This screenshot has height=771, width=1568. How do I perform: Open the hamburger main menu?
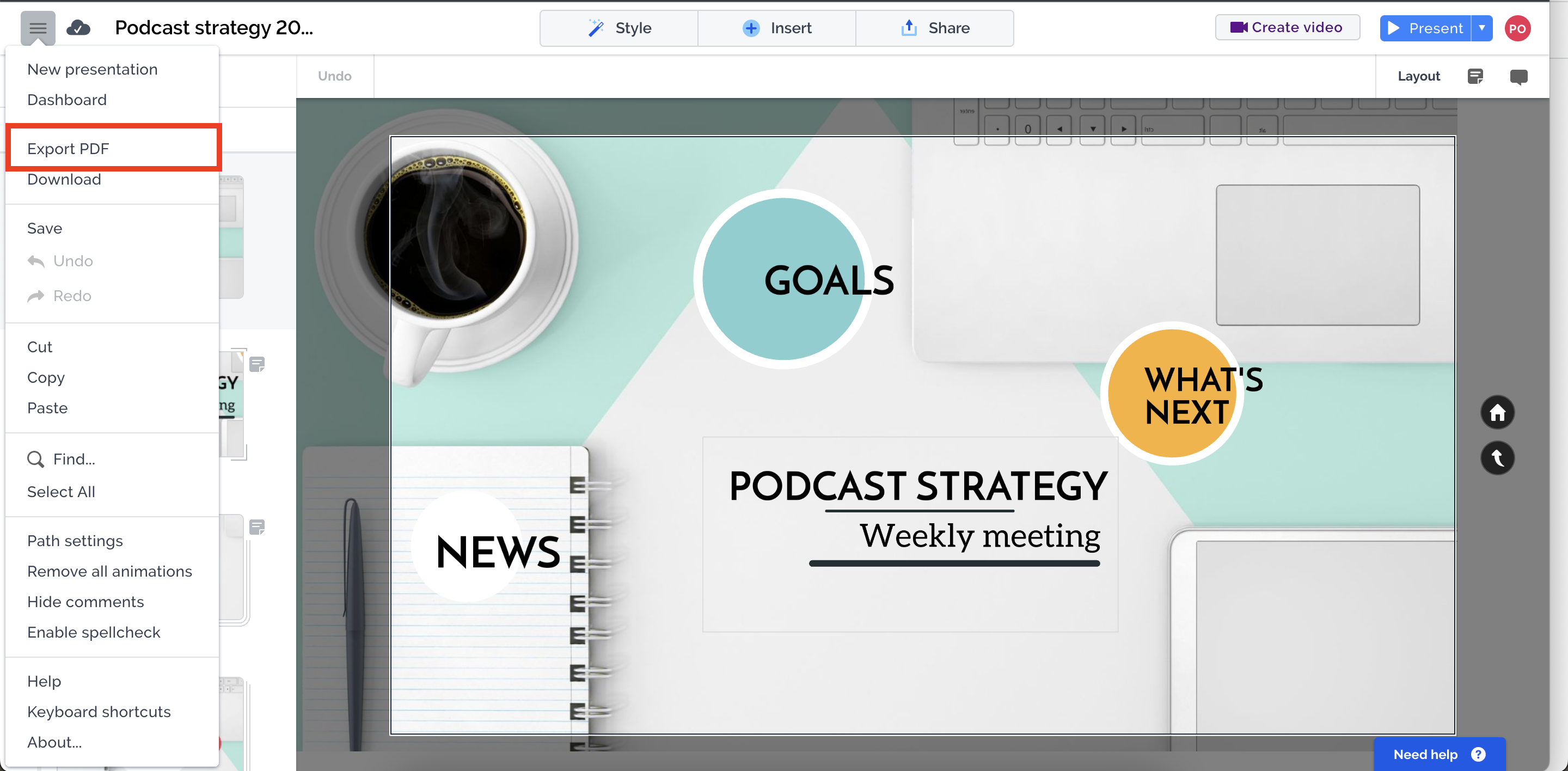point(38,27)
